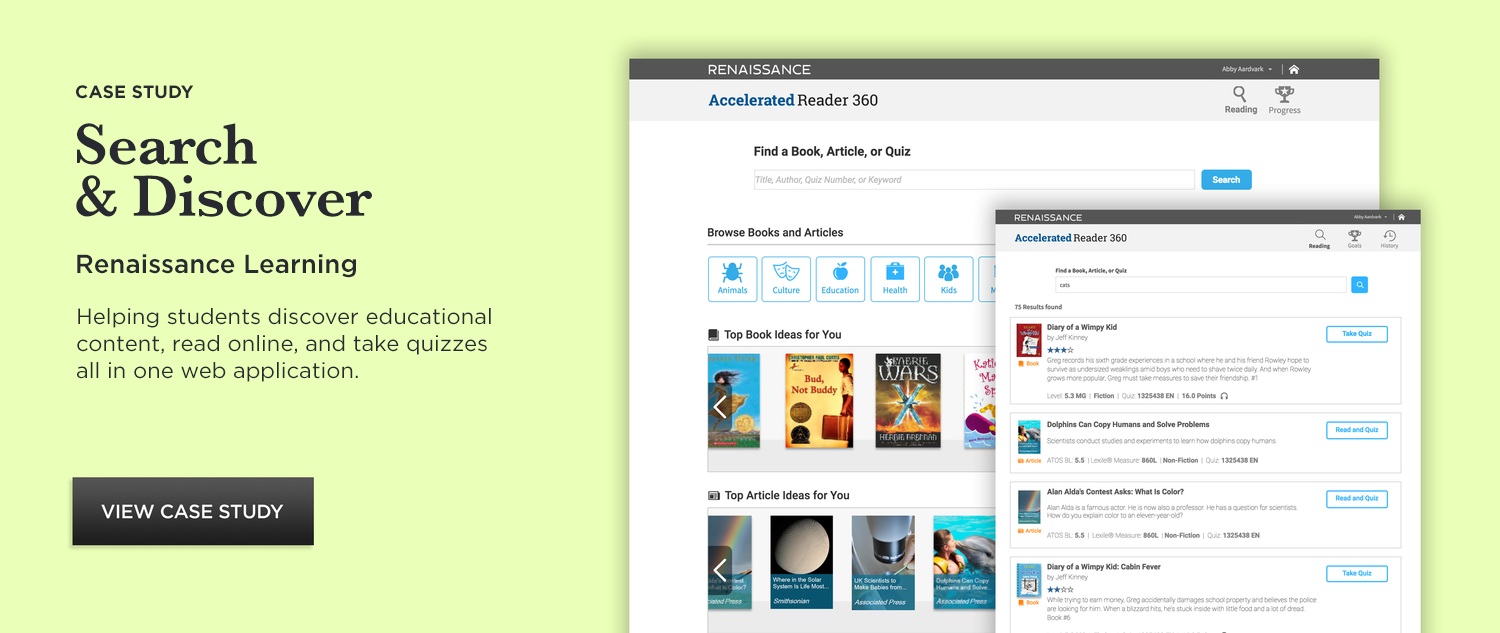Open the Bud, Not Buddy book cover
The height and width of the screenshot is (633, 1500).
pos(820,400)
